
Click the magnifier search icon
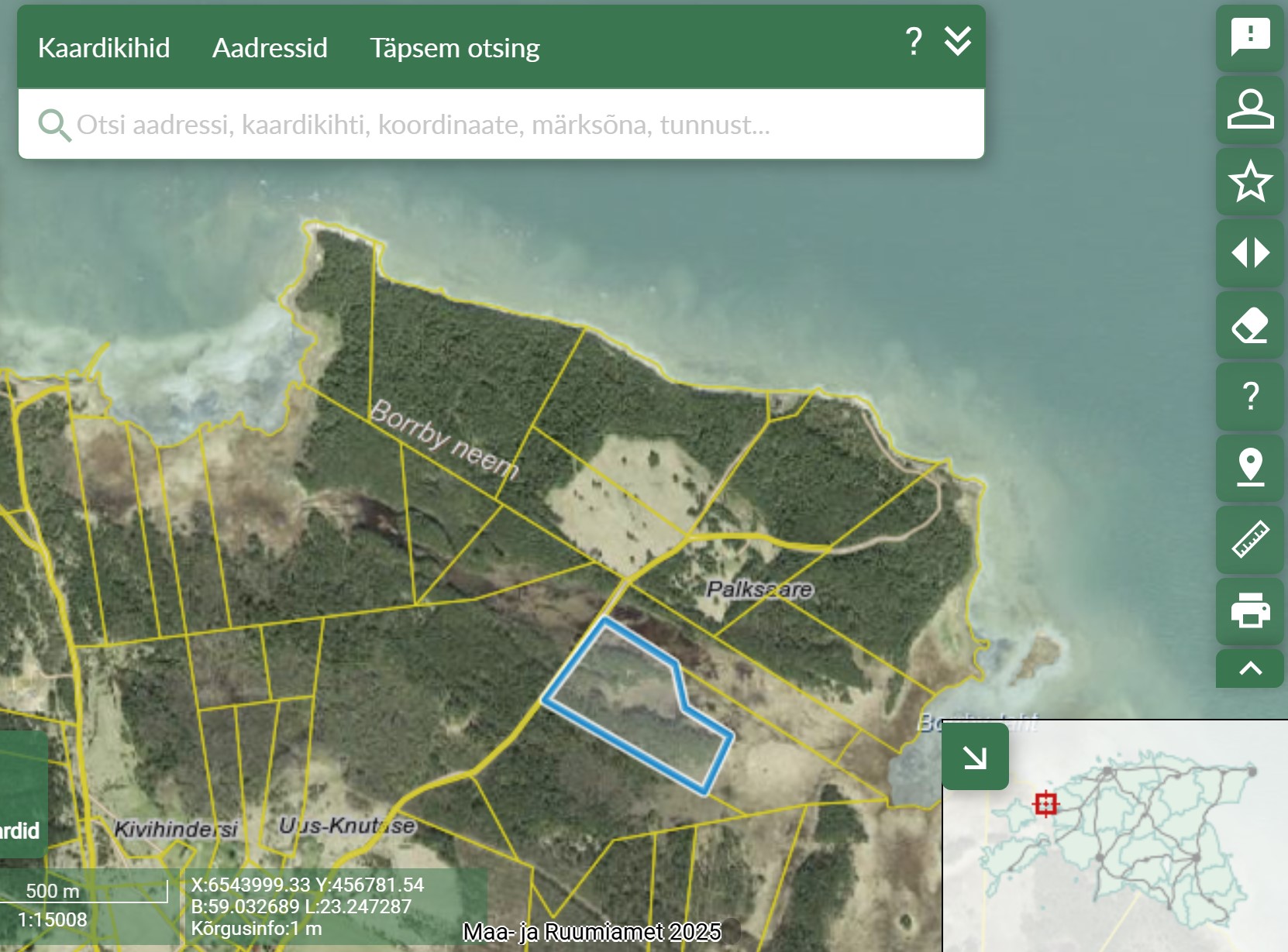point(54,125)
